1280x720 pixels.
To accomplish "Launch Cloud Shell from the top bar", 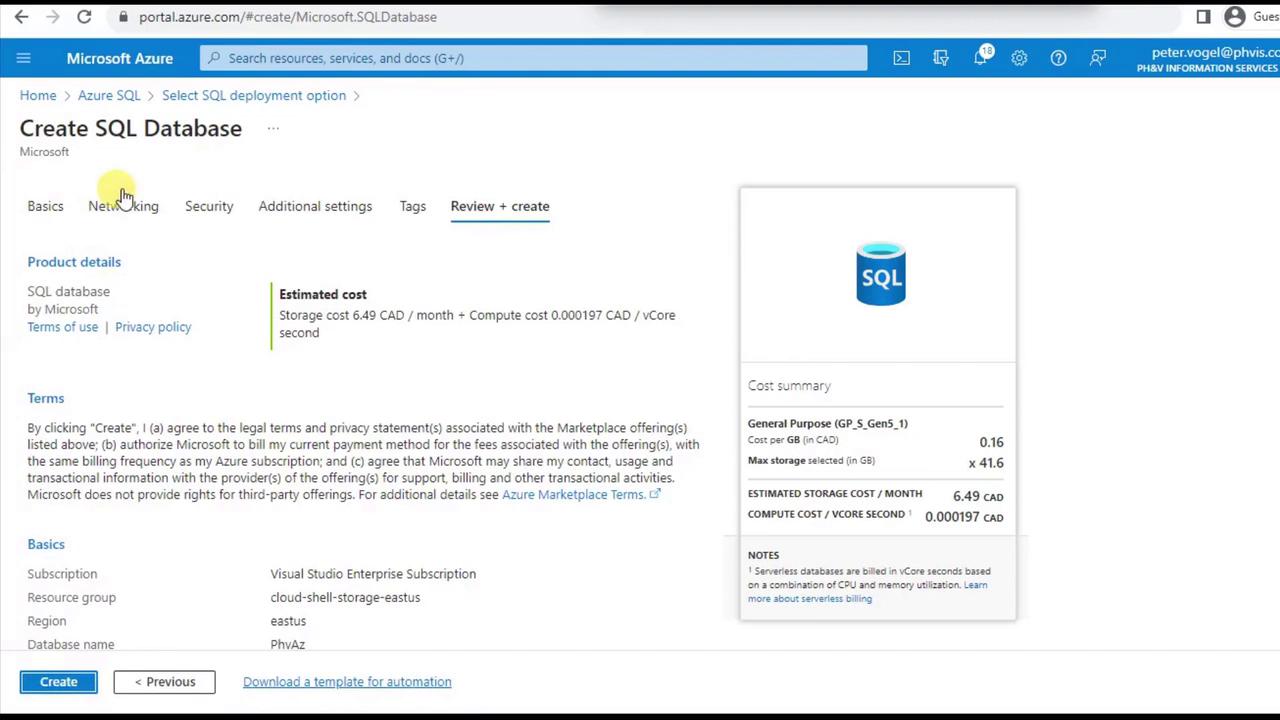I will 902,58.
